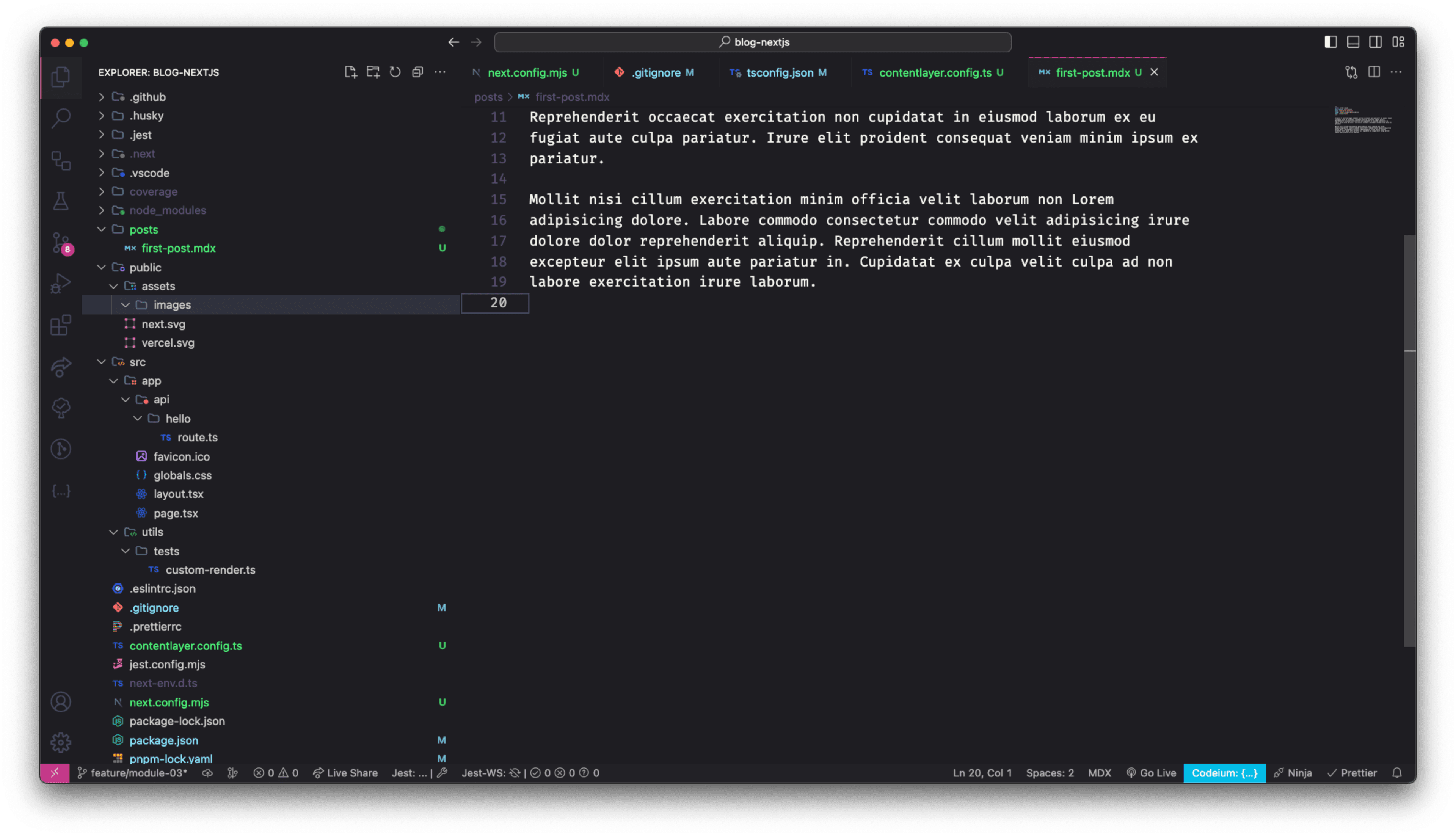1456x836 pixels.
Task: Click Go Live in status bar
Action: tap(1151, 773)
